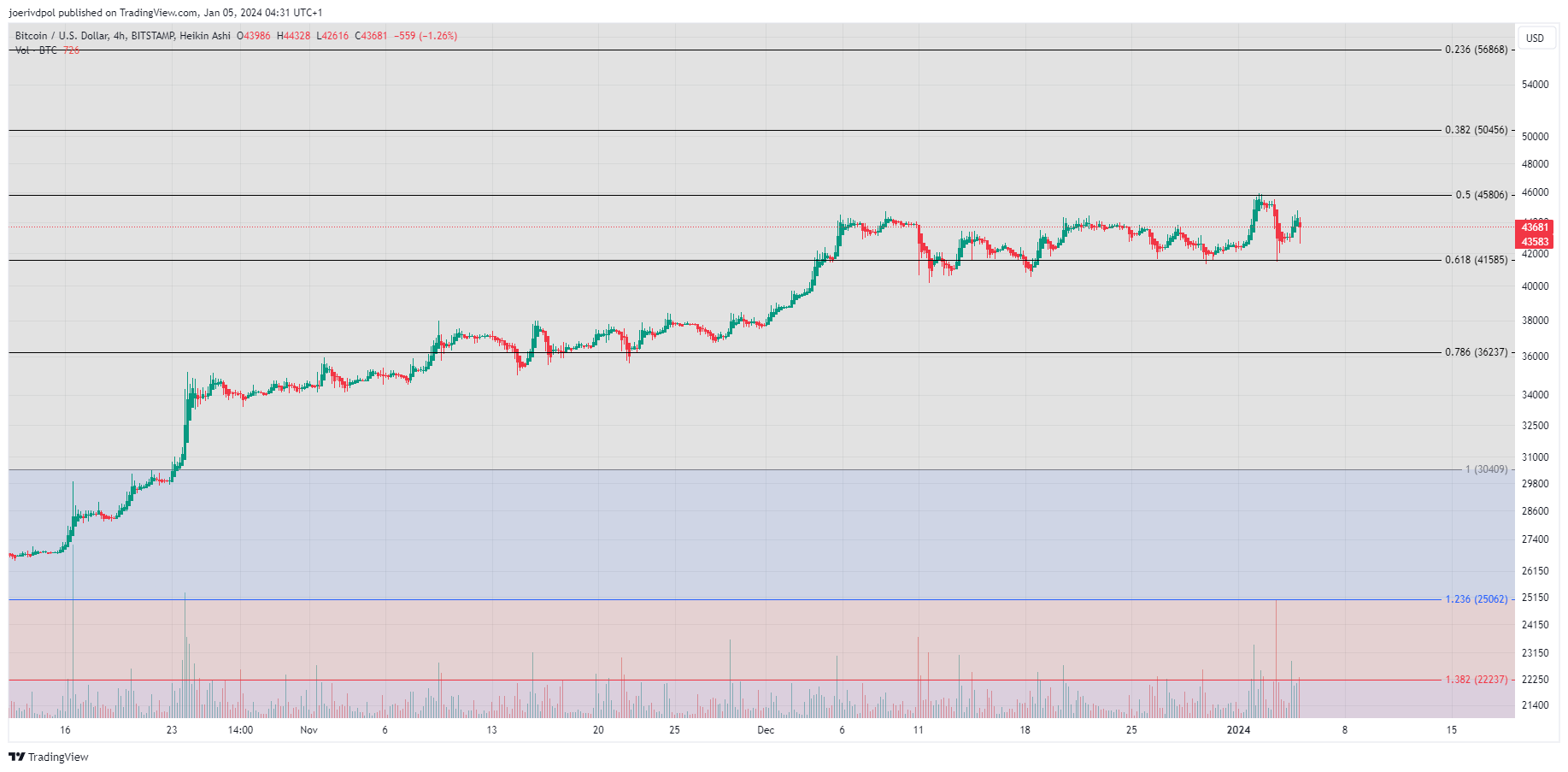Select the 0.5 (45806) Fibonacci label

tap(1482, 195)
